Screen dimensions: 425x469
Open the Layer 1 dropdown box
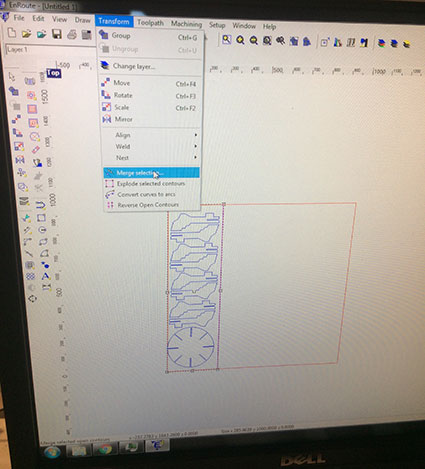point(51,50)
